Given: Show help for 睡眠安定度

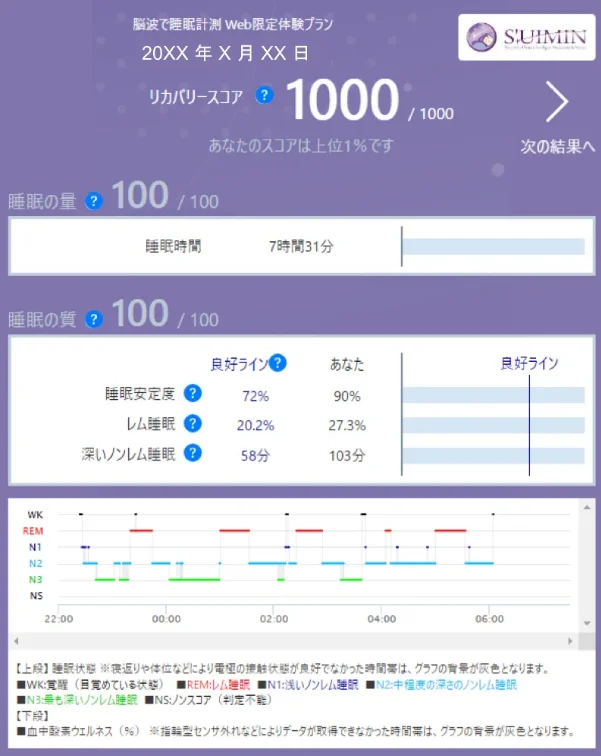Looking at the screenshot, I should click(x=193, y=393).
